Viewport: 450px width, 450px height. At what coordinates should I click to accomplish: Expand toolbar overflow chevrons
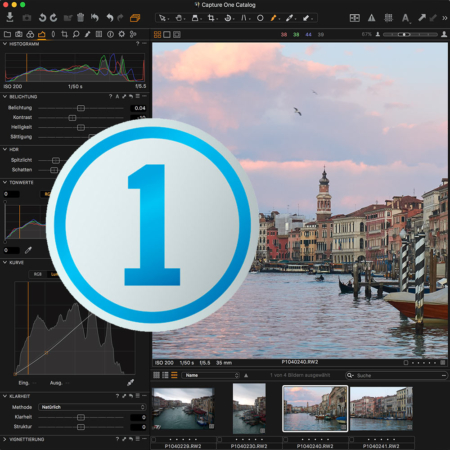445,18
